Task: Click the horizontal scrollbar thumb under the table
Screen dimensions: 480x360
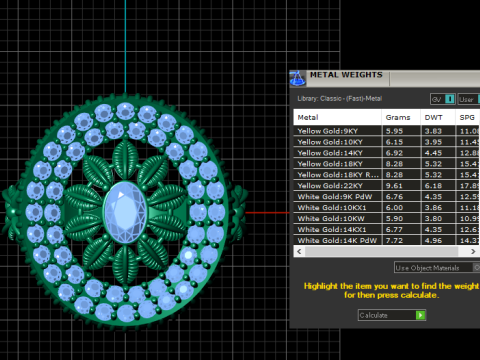Action: point(382,251)
